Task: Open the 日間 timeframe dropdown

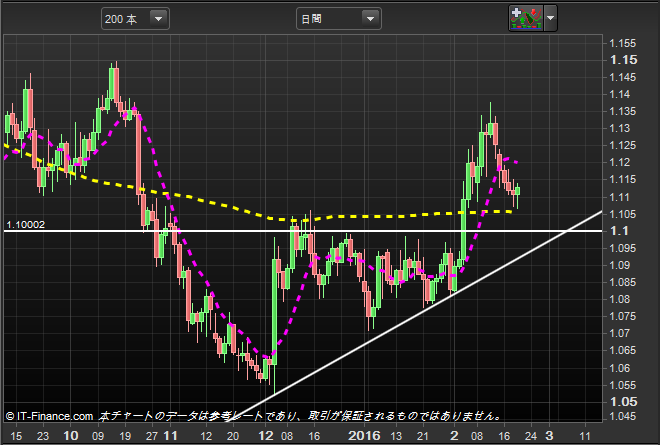Action: pos(339,19)
